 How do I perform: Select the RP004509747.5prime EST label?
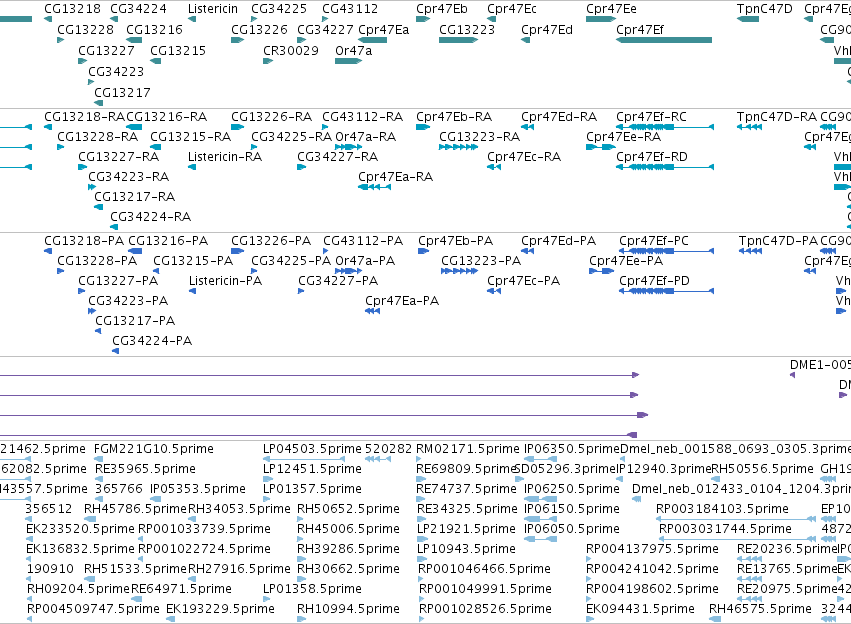(x=93, y=610)
